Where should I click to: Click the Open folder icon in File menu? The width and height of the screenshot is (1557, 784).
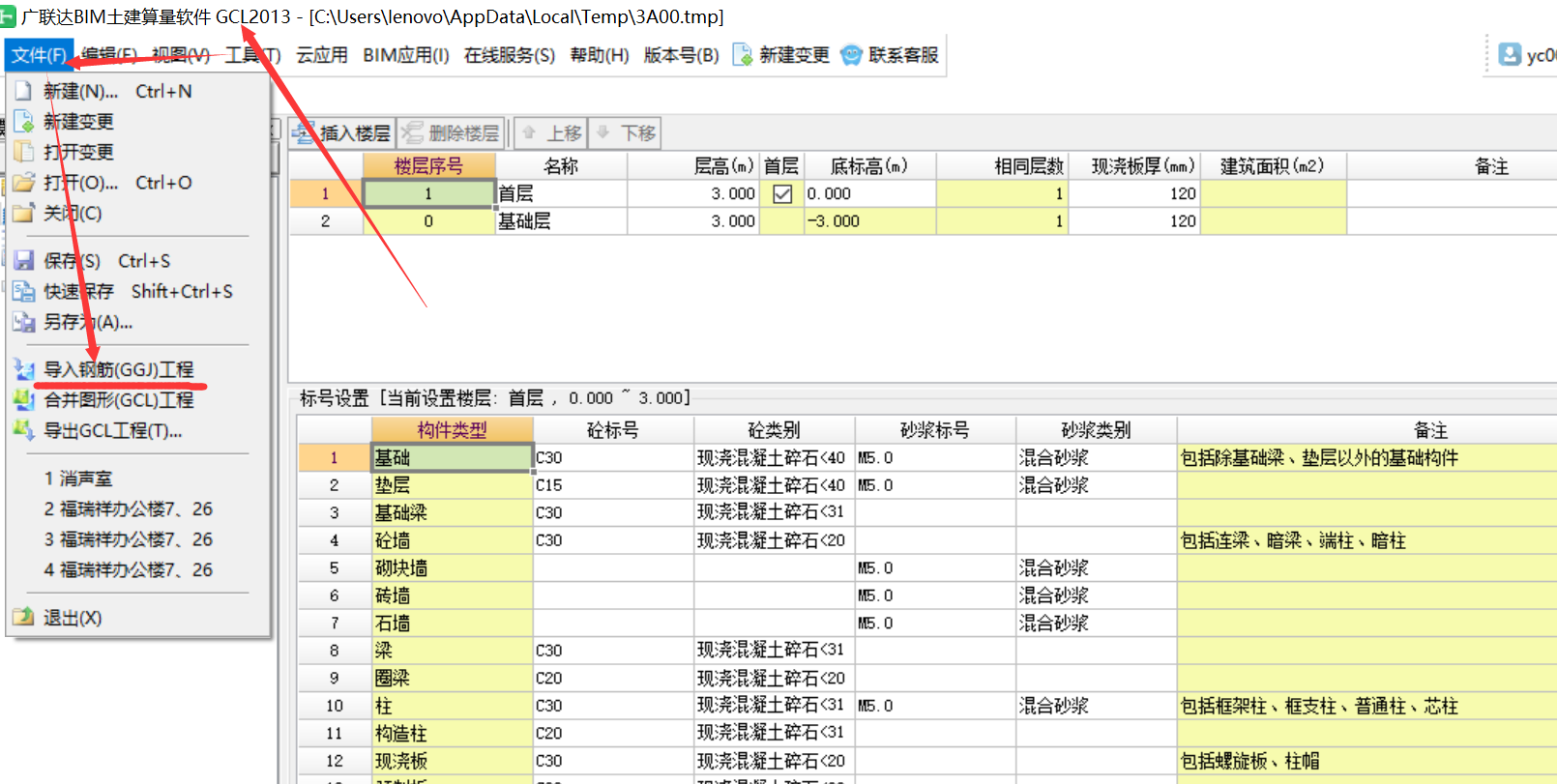point(23,183)
